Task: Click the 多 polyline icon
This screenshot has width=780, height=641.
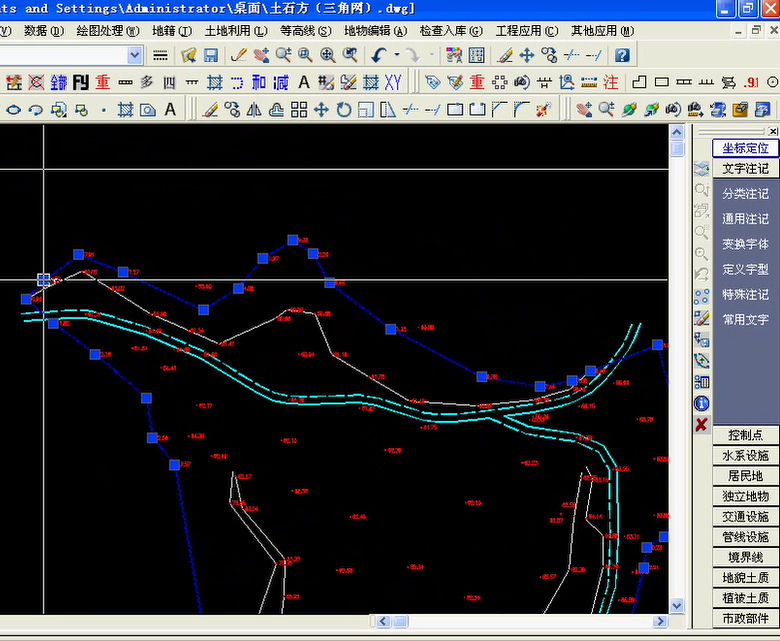Action: coord(147,82)
